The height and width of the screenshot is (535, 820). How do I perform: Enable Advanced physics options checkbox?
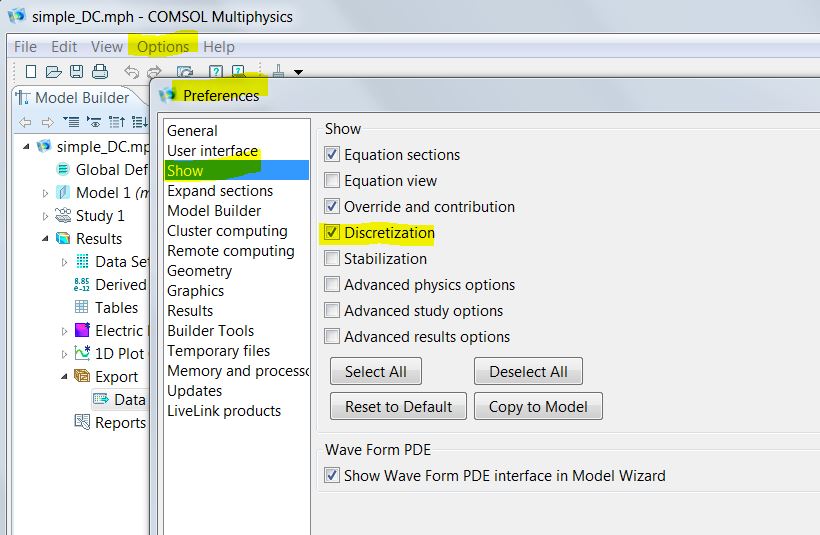coord(332,284)
